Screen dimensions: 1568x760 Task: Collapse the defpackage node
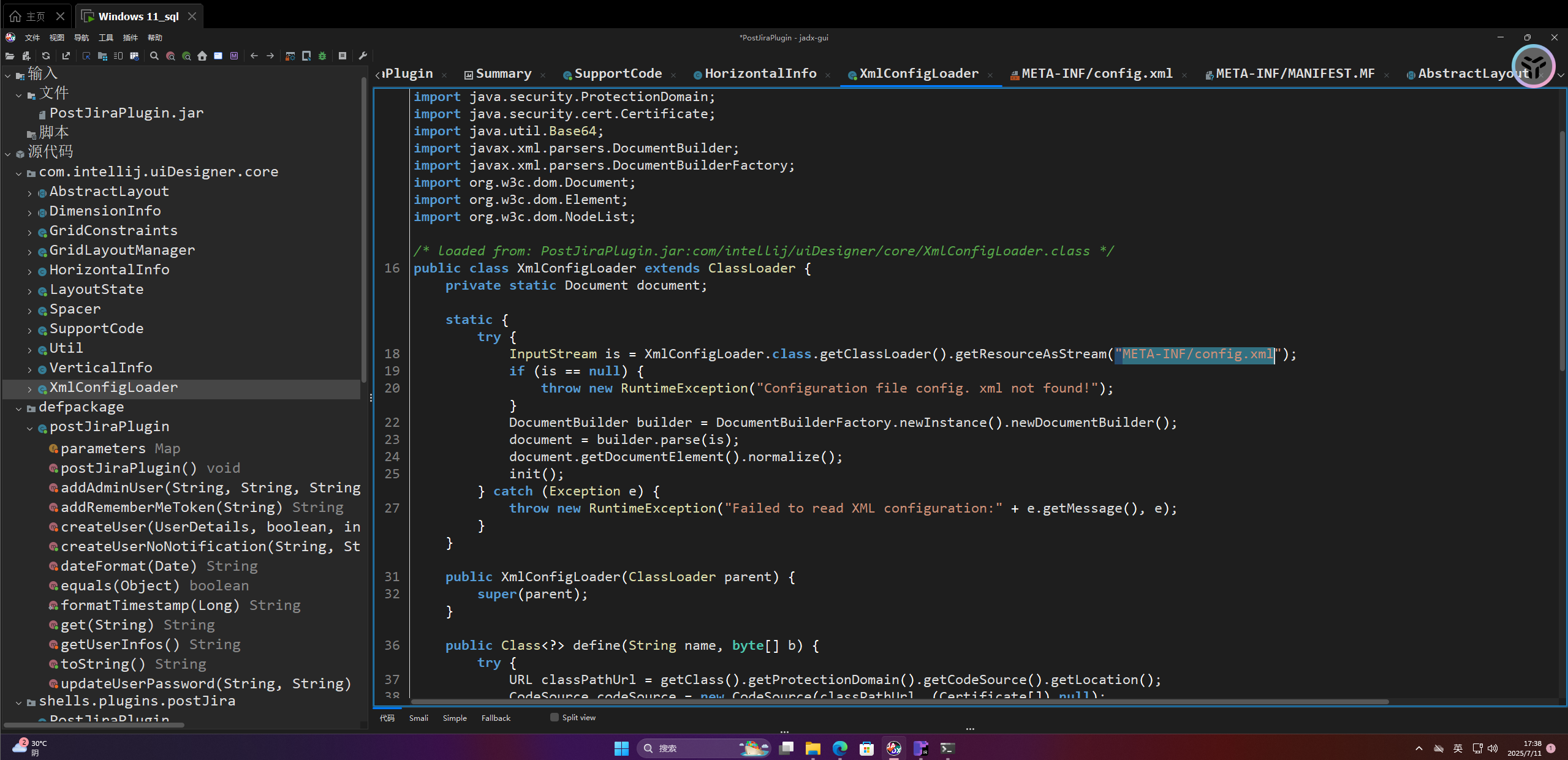(19, 408)
